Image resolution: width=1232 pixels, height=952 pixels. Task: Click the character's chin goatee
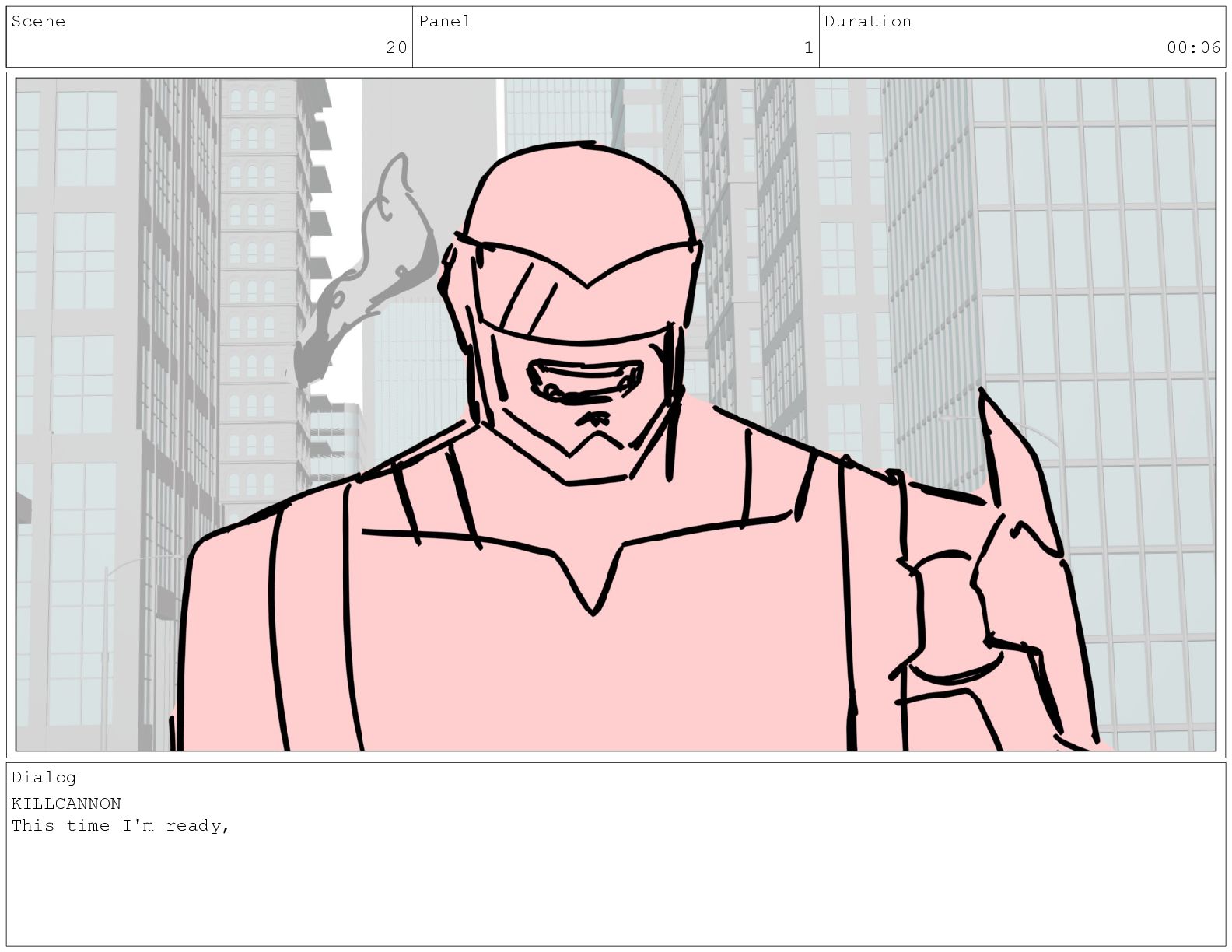coord(595,420)
